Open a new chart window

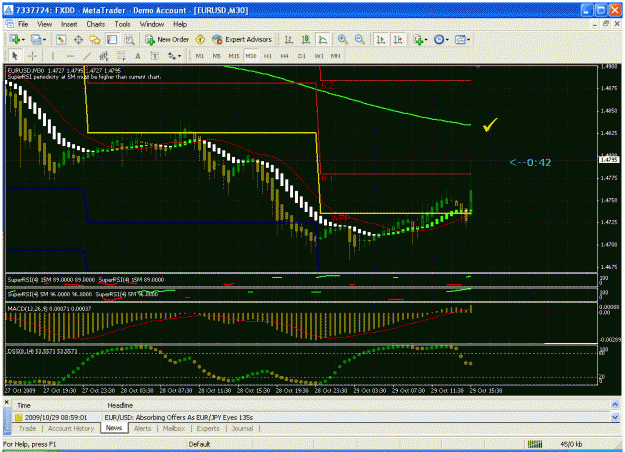click(x=15, y=39)
